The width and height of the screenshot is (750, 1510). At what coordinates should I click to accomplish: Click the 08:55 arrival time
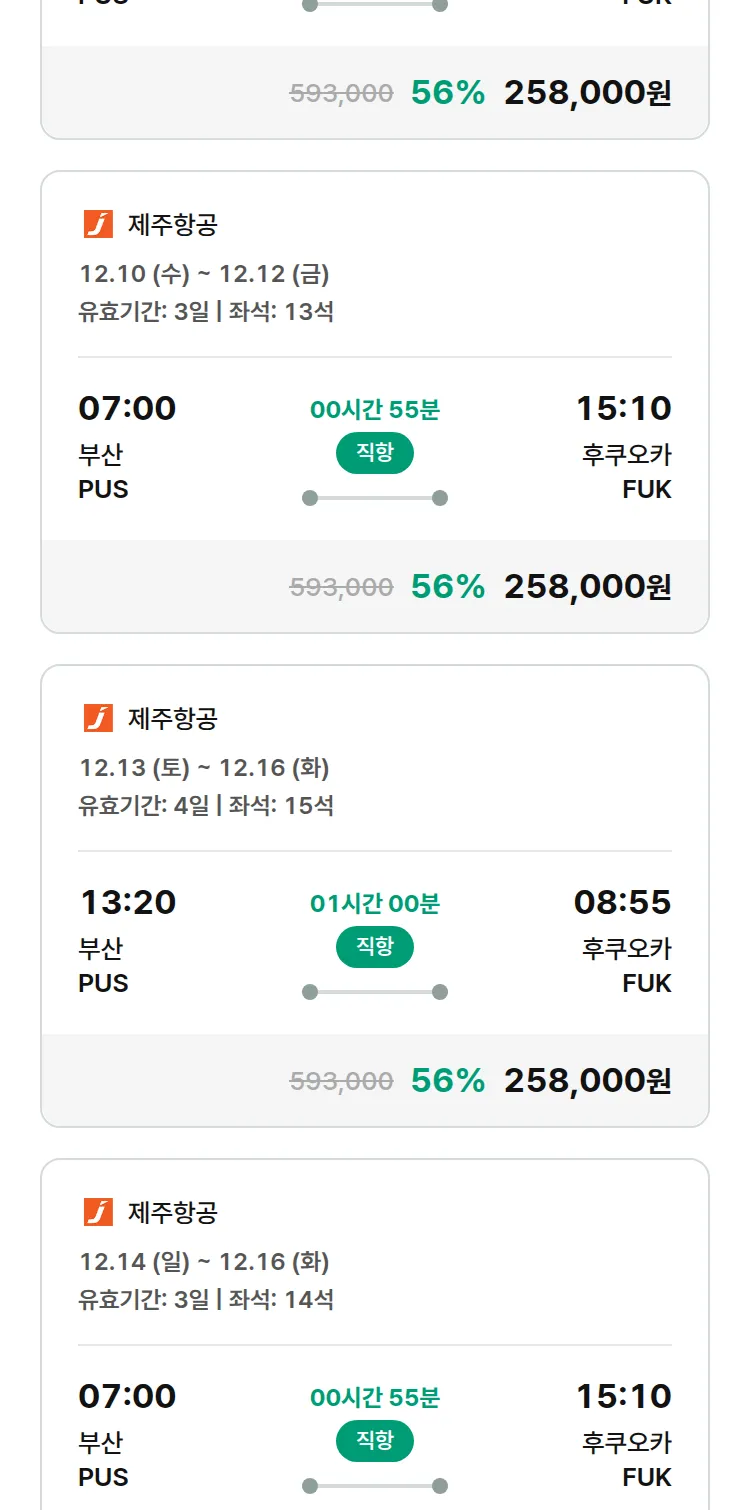click(622, 902)
